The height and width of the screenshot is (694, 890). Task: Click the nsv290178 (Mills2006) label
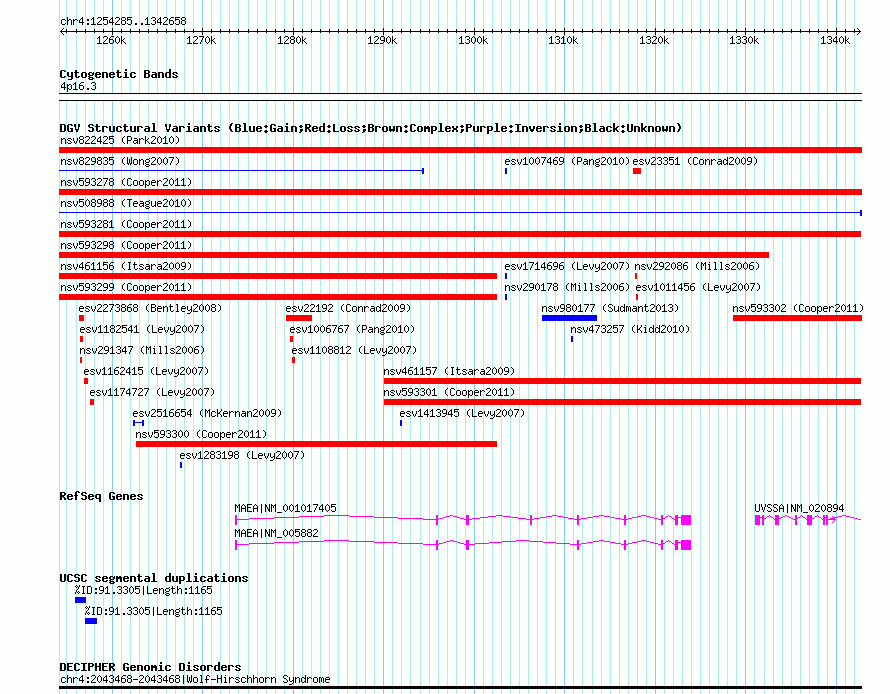tap(567, 287)
